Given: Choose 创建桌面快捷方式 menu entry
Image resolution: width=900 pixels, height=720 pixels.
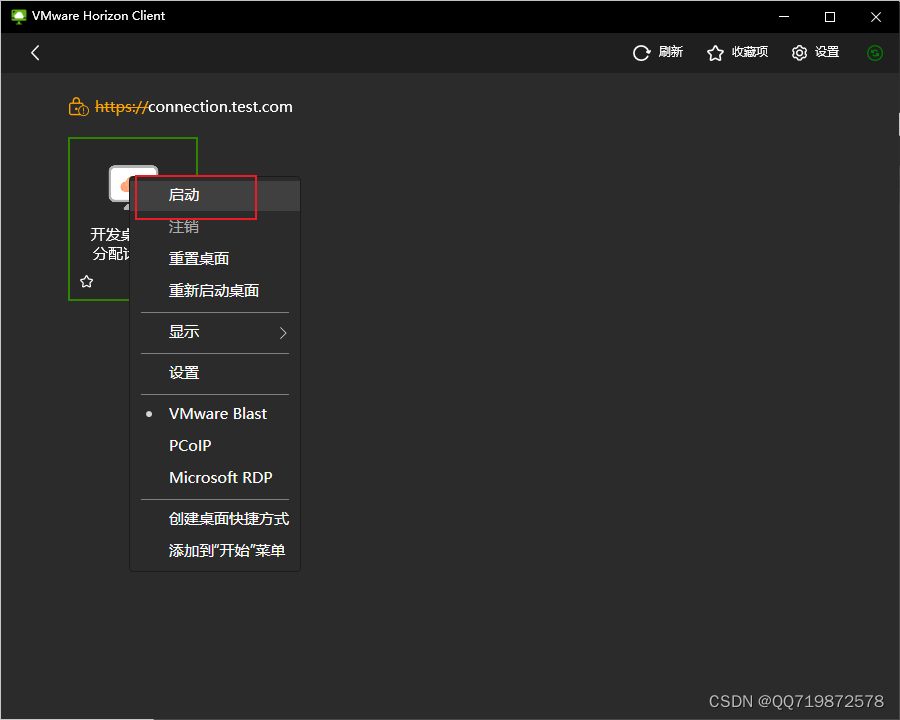Looking at the screenshot, I should tap(215, 519).
